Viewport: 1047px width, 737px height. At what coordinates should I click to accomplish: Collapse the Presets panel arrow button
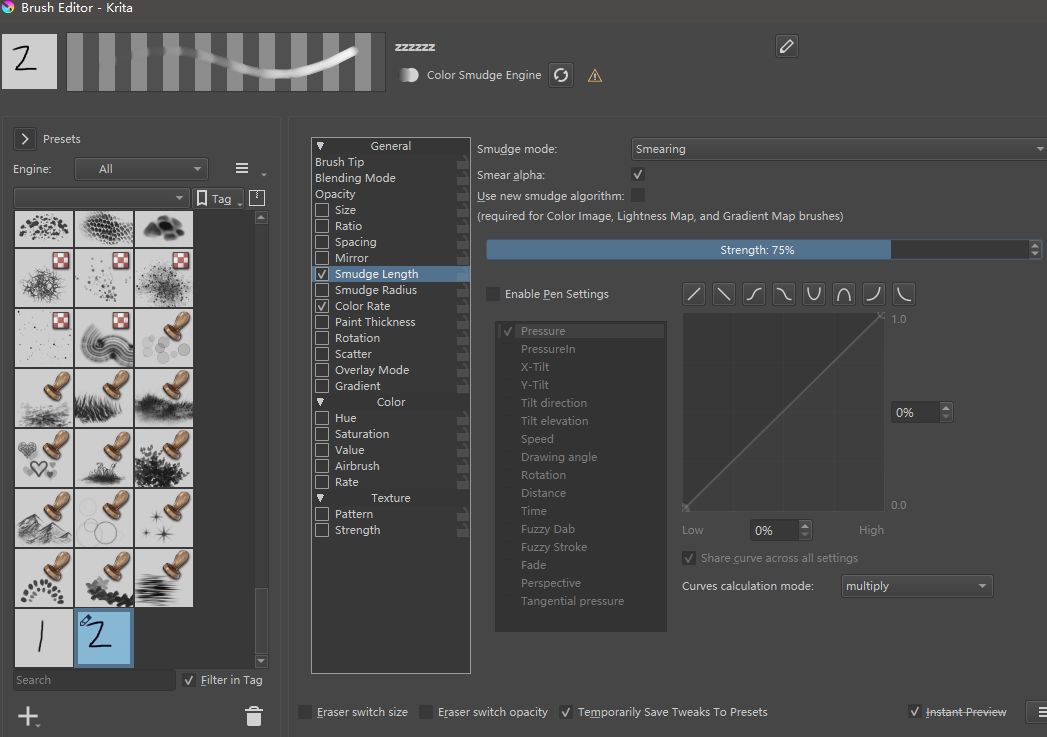tap(25, 139)
